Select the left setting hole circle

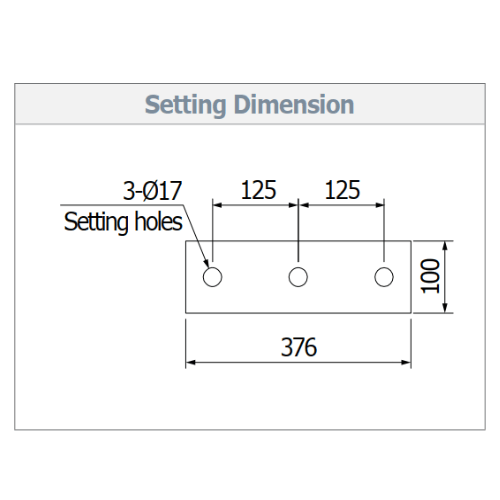[x=212, y=277]
